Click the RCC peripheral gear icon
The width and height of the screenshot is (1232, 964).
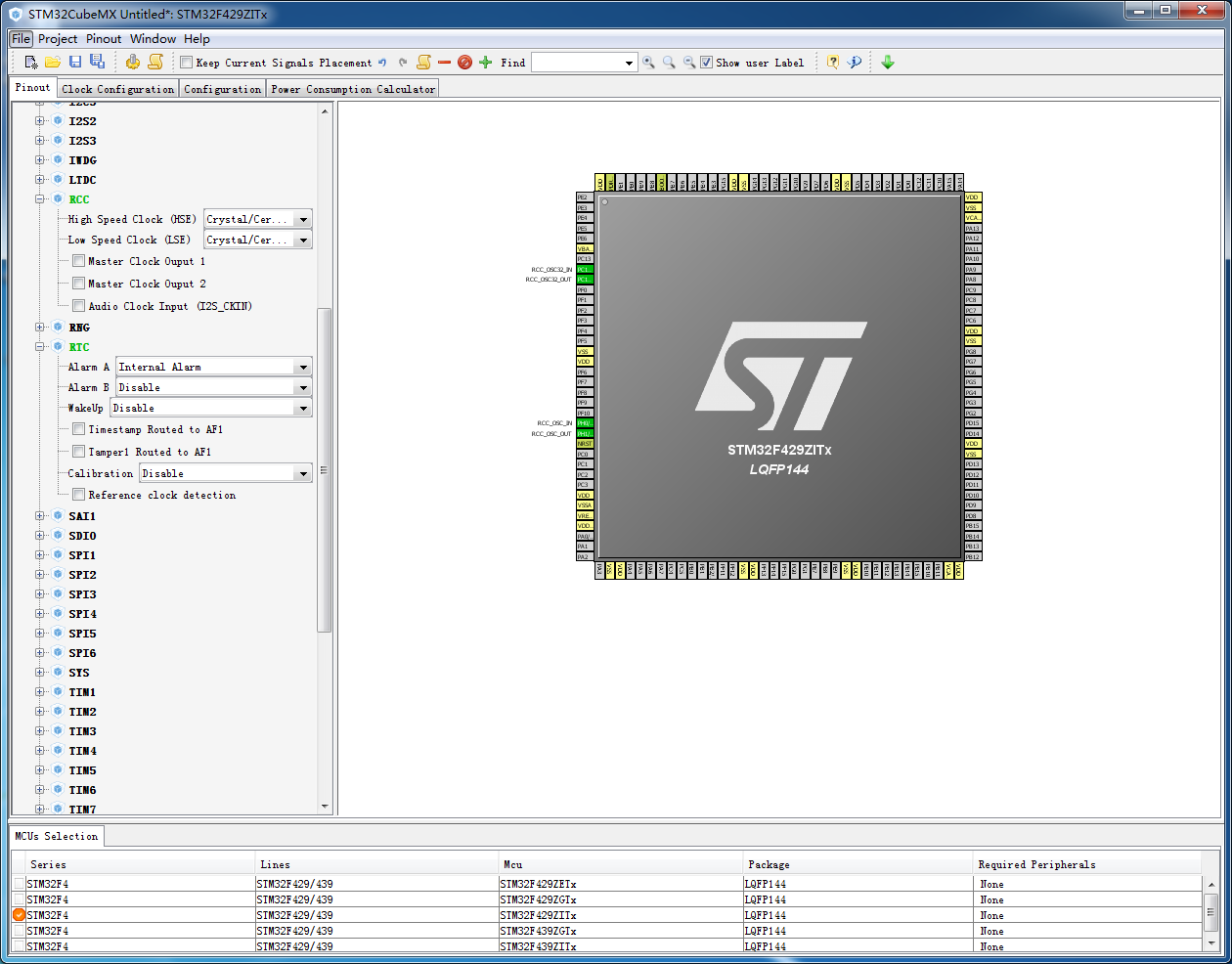point(58,198)
